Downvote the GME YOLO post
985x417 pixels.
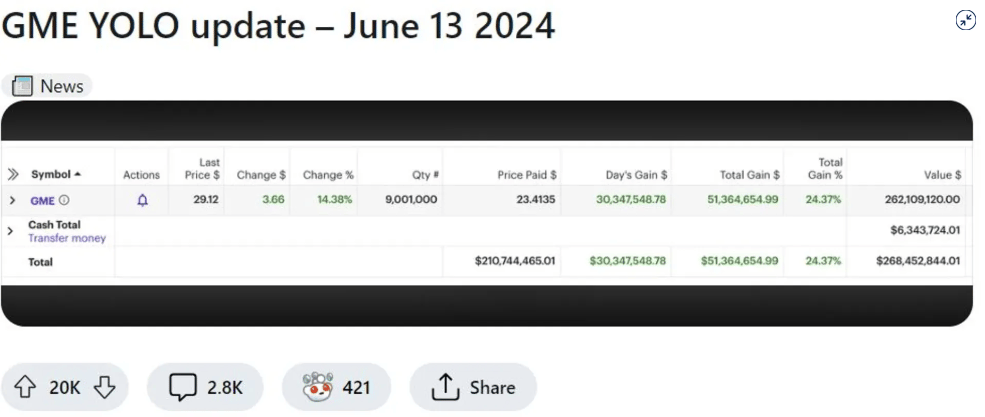click(104, 387)
